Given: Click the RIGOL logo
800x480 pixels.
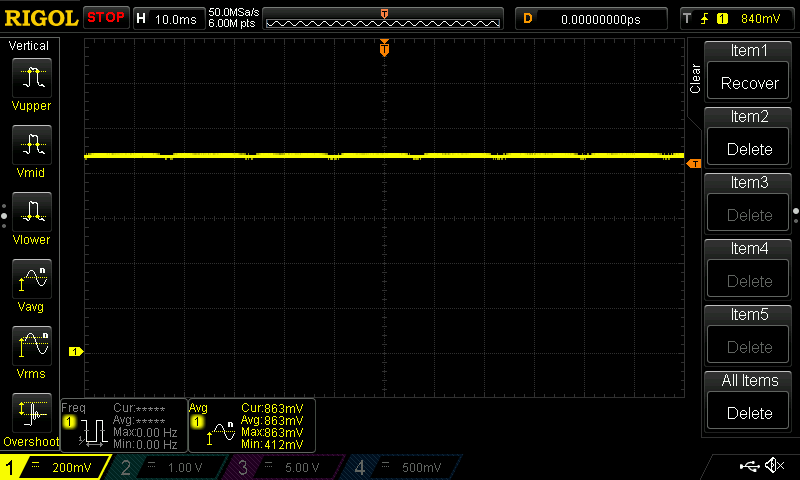Looking at the screenshot, I should click(x=41, y=18).
